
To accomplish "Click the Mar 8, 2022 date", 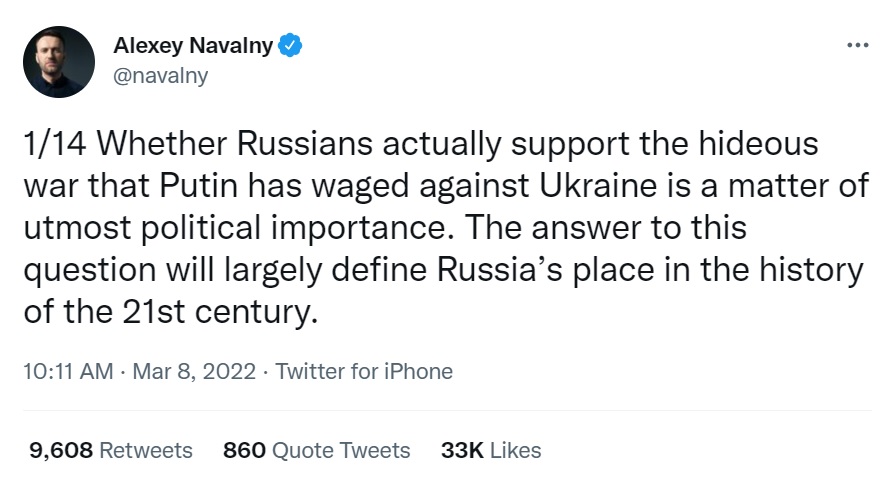I will 193,372.
